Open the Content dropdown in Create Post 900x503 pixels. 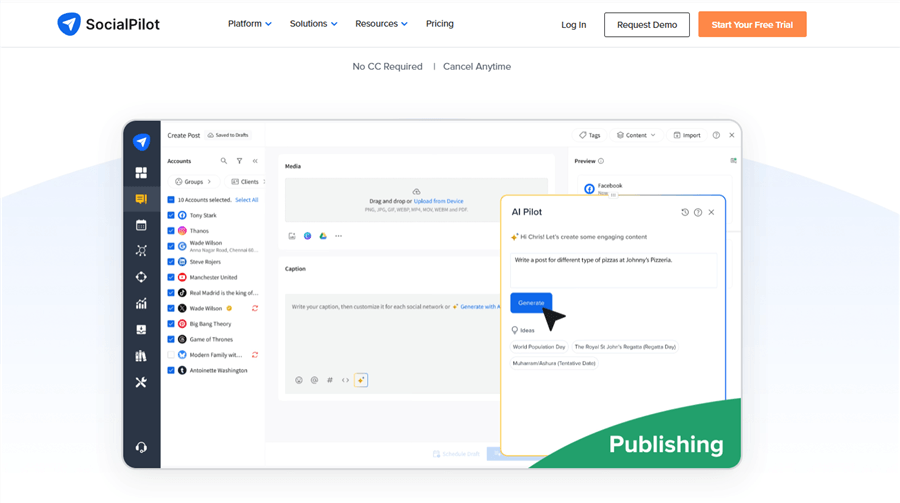tap(636, 135)
